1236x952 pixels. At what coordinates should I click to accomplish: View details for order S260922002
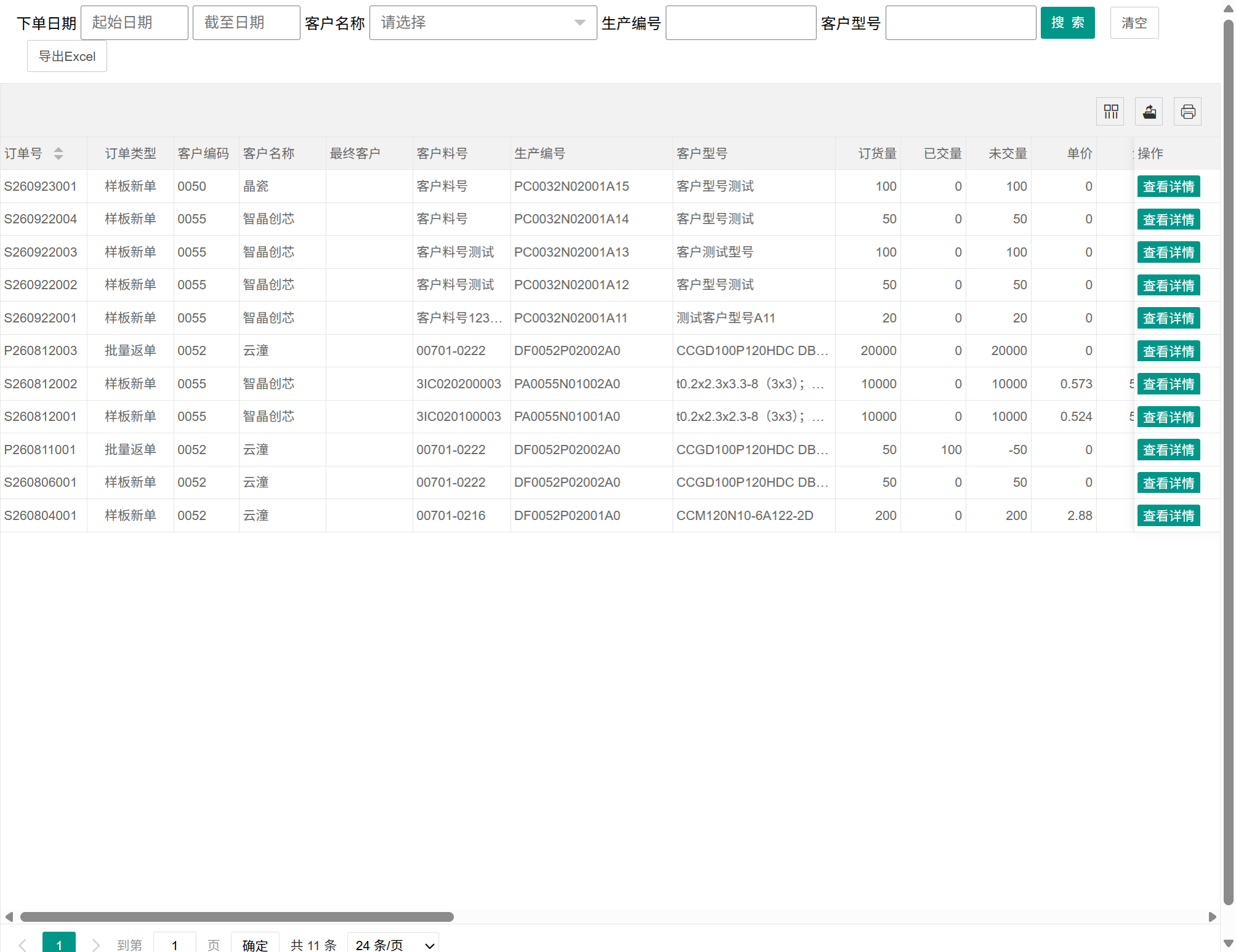(x=1168, y=286)
